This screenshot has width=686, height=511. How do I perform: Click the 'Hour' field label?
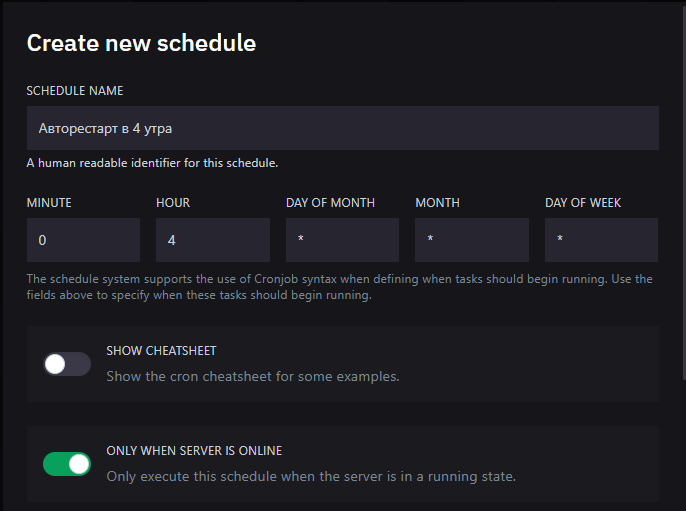[173, 203]
